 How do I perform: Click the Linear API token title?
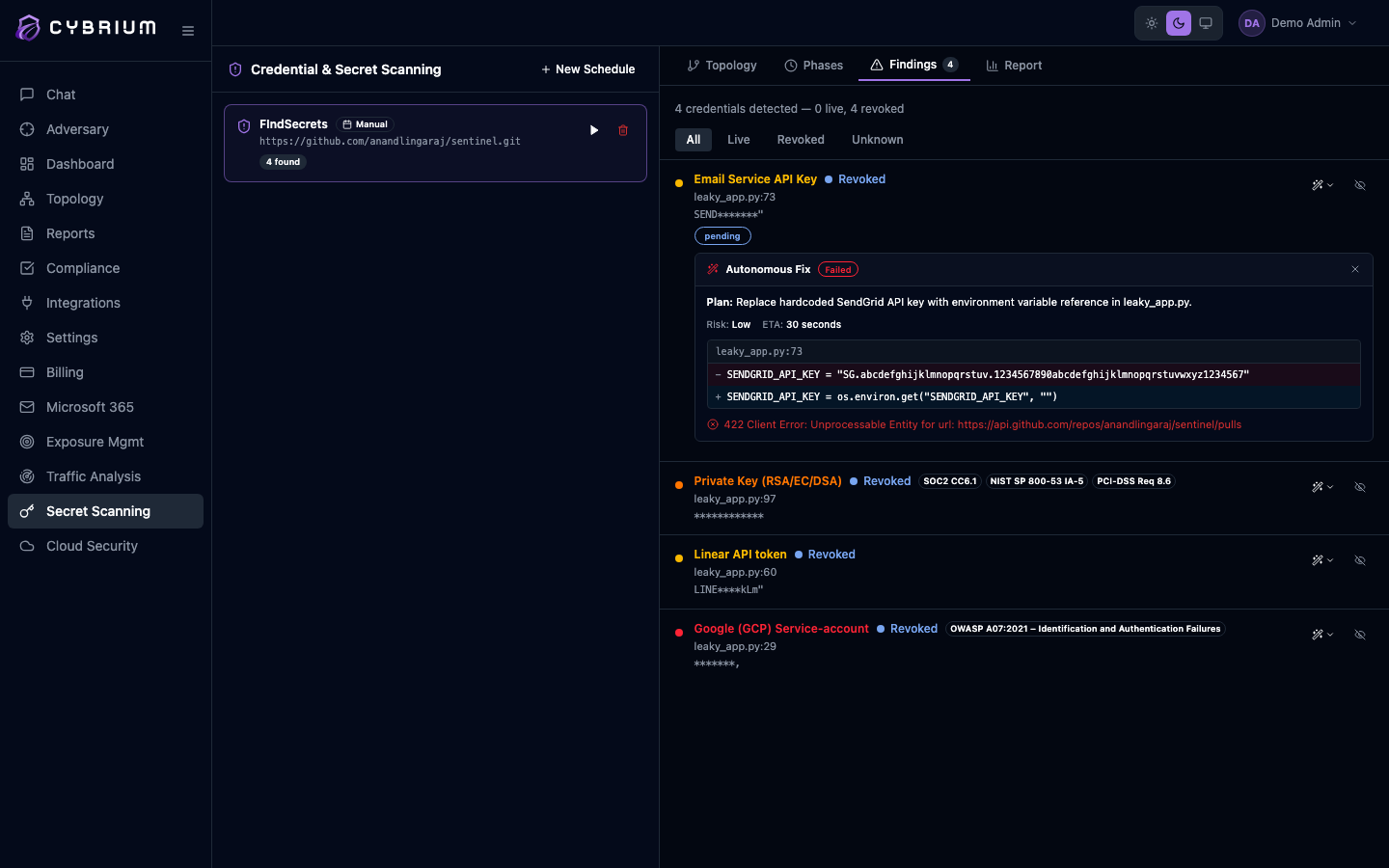[740, 555]
